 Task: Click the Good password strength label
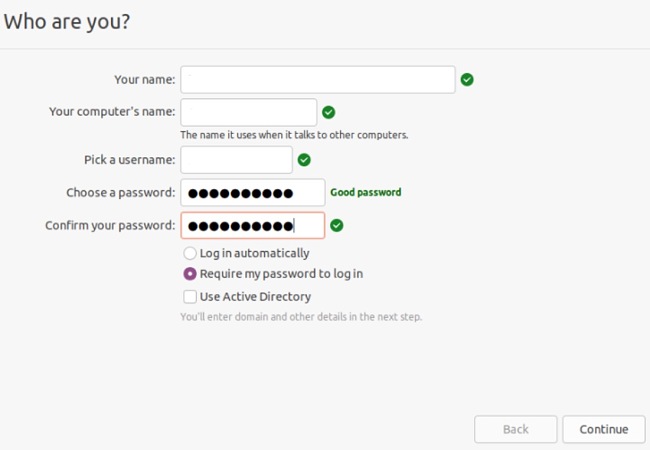366,192
